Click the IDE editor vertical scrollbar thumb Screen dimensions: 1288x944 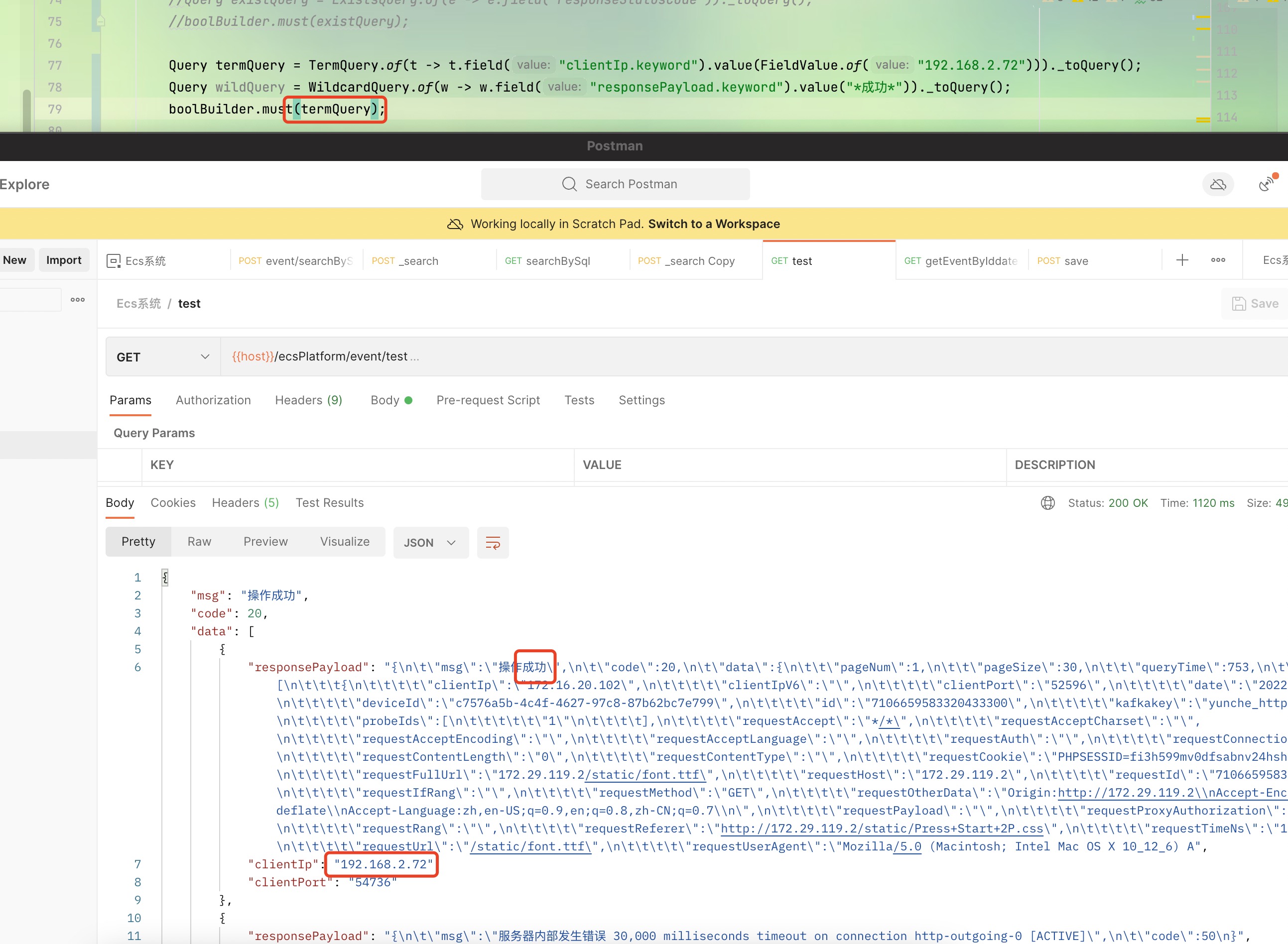click(x=27, y=111)
